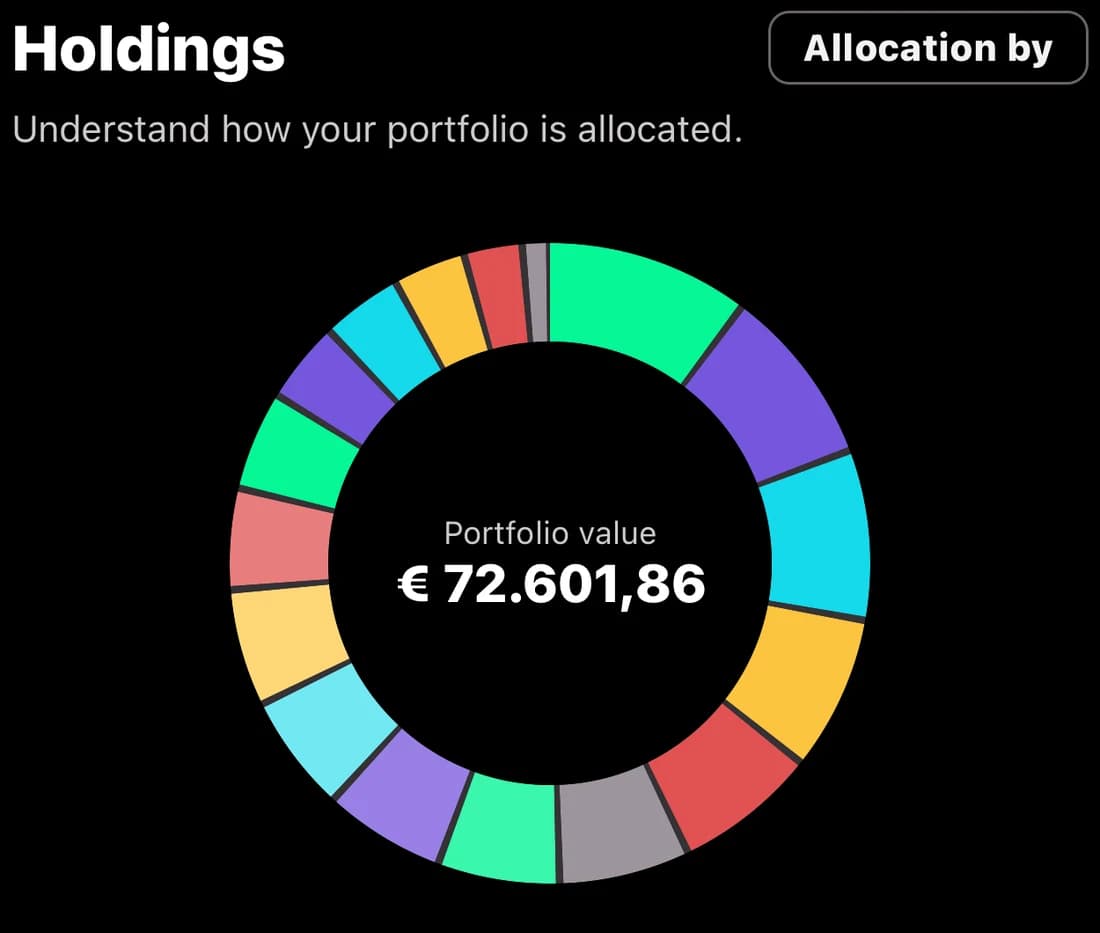Screen dimensions: 1100x933
Task: Tap the € 72.601,86 portfolio value
Action: coord(551,584)
